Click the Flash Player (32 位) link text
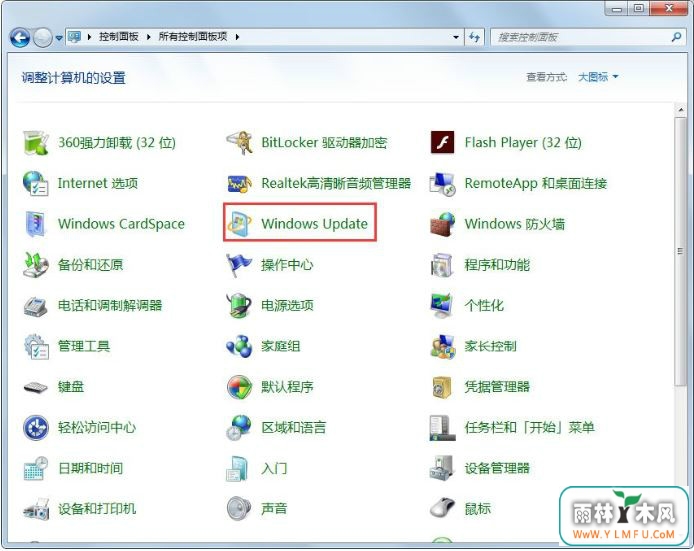 click(523, 143)
